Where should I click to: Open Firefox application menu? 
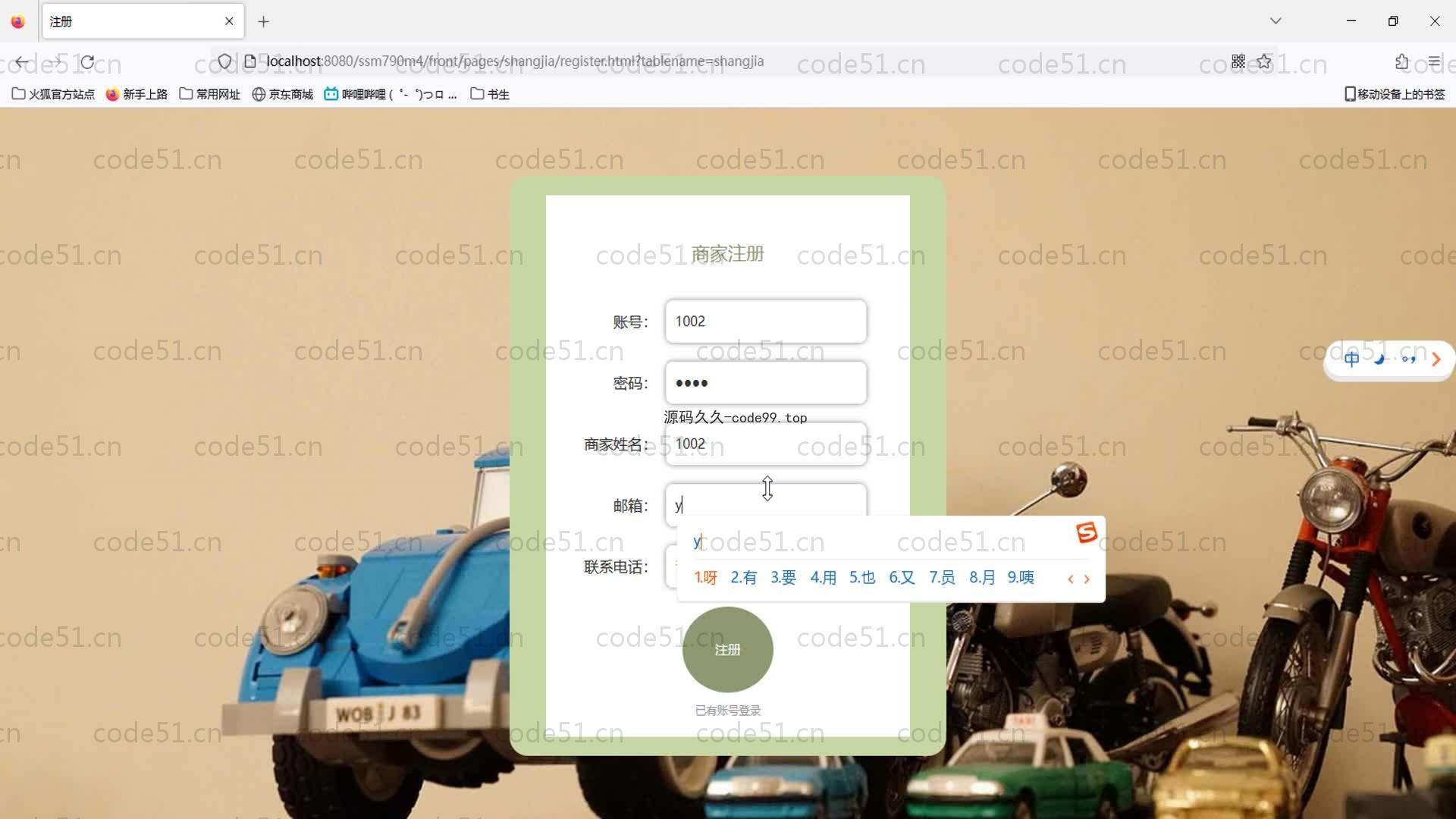(1434, 61)
